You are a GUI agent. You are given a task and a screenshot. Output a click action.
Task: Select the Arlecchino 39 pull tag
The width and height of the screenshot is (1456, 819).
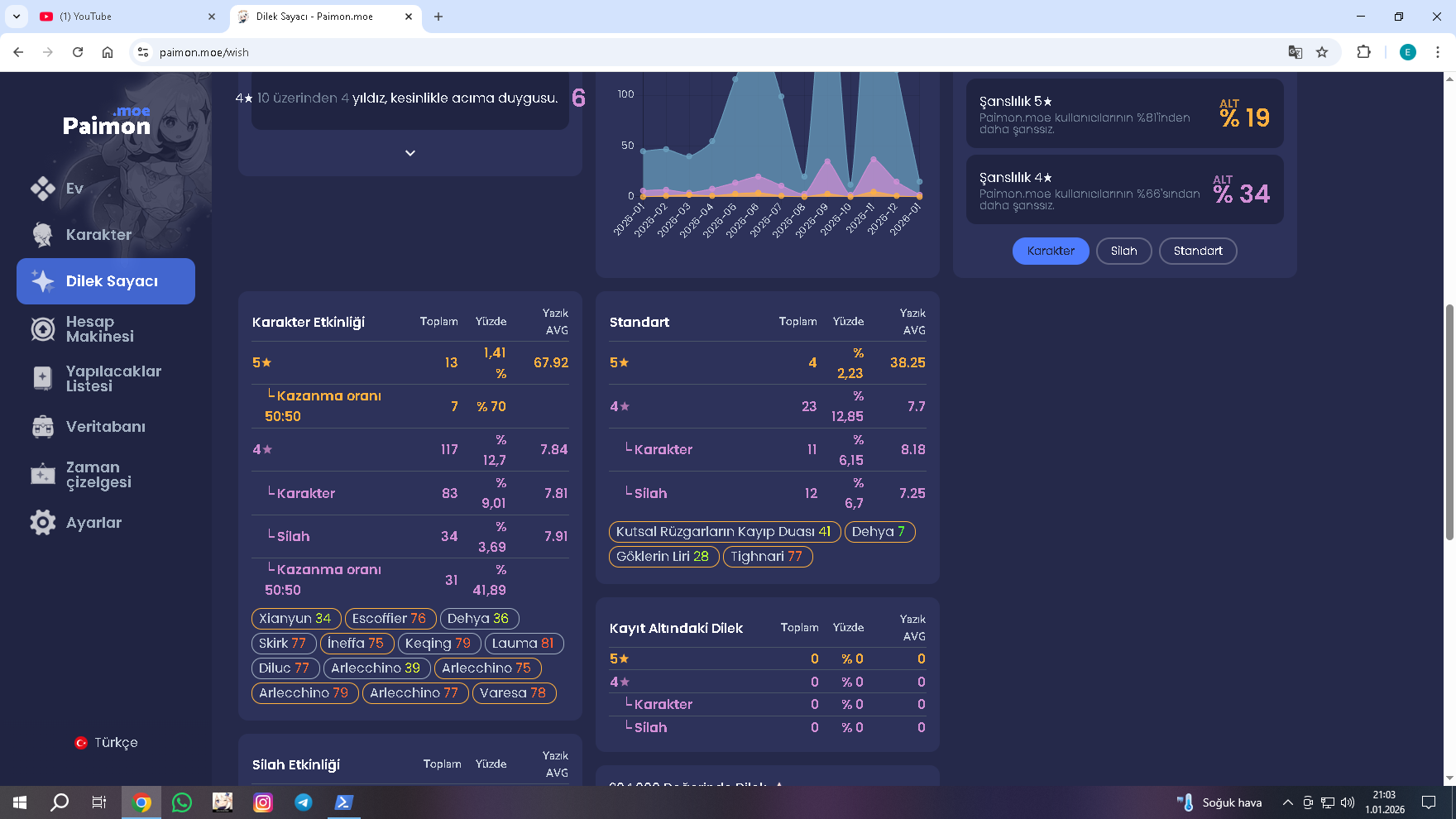coord(376,668)
